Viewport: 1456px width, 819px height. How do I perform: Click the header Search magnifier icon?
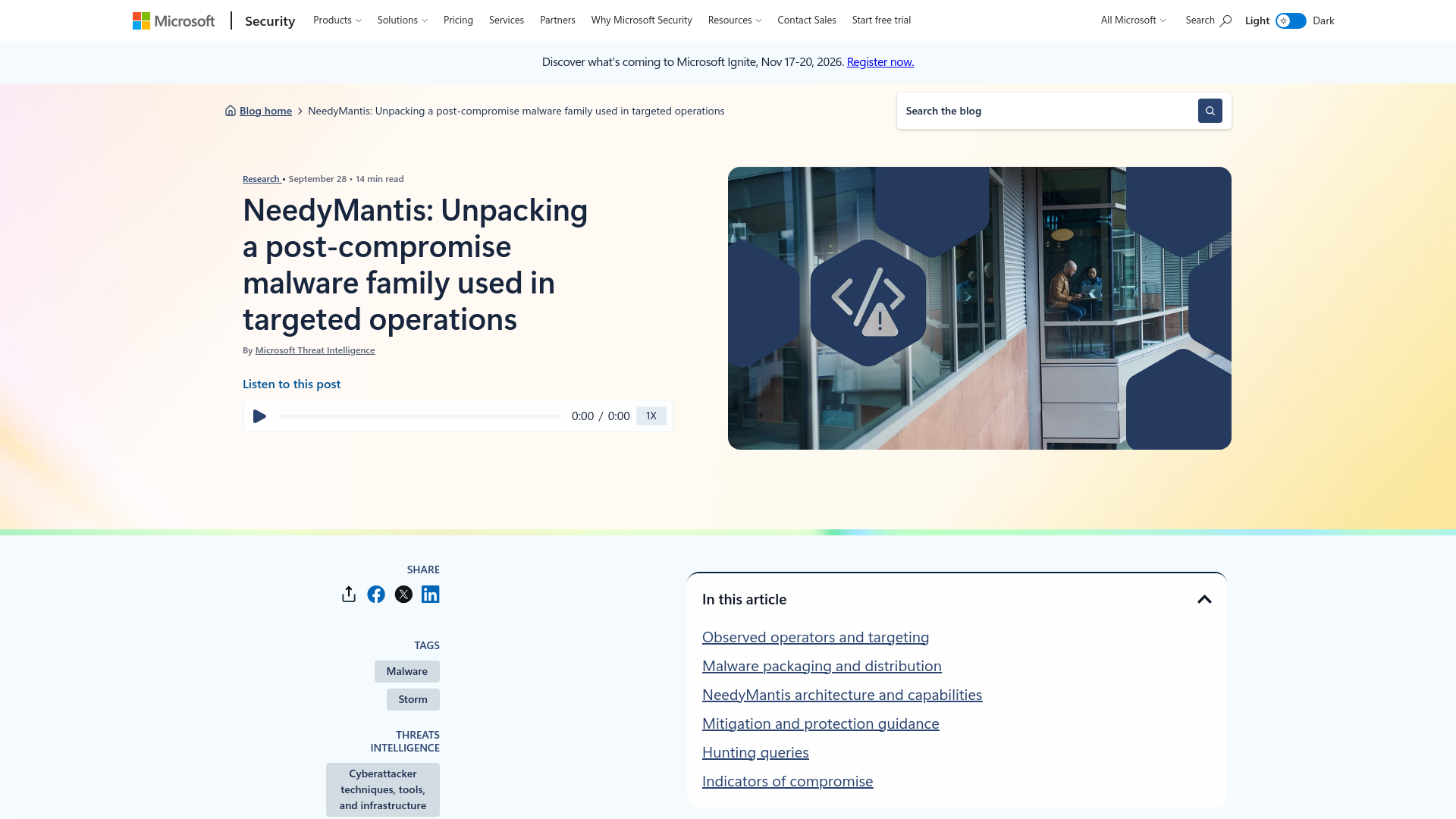tap(1225, 20)
